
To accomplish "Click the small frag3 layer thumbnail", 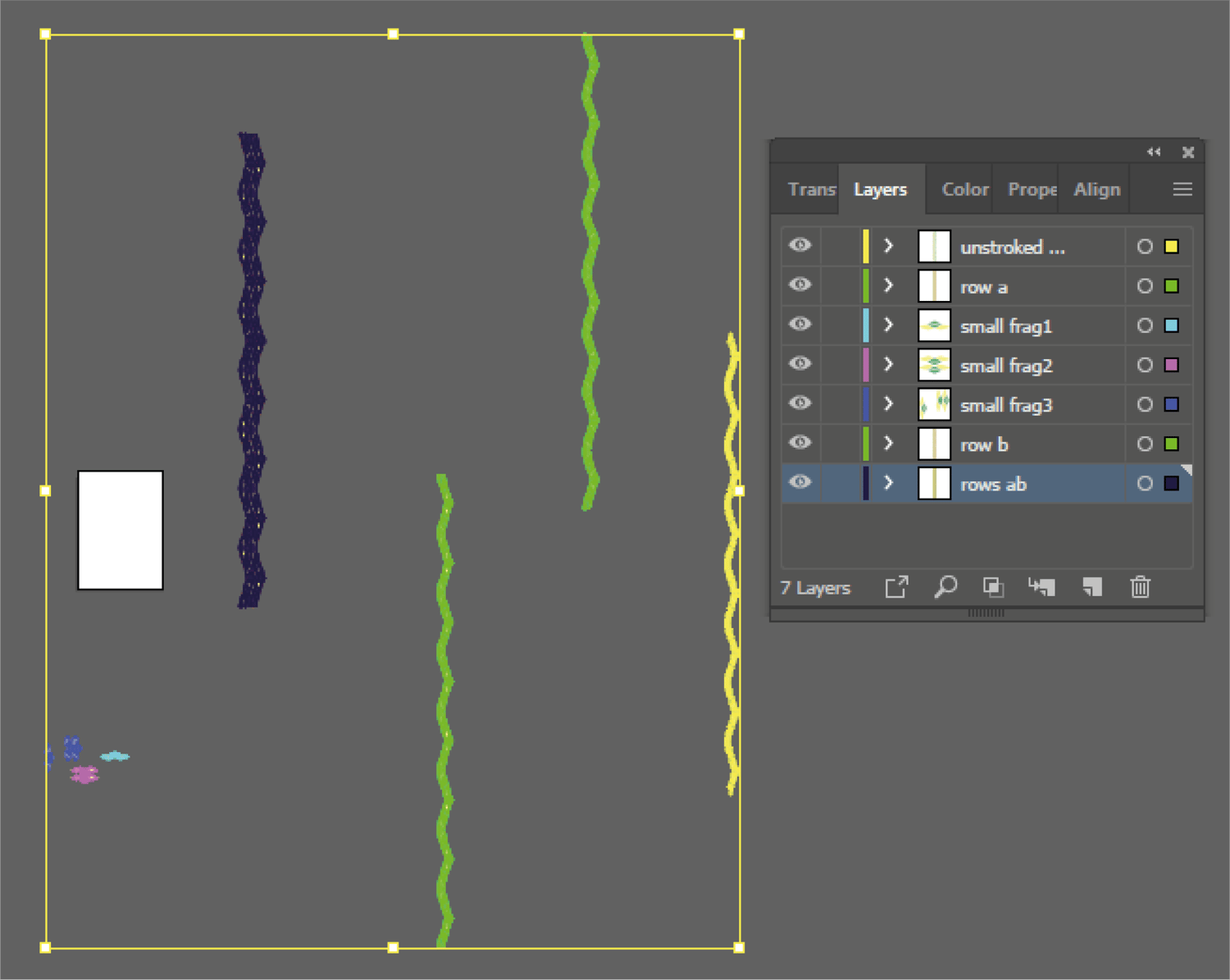I will click(x=934, y=403).
